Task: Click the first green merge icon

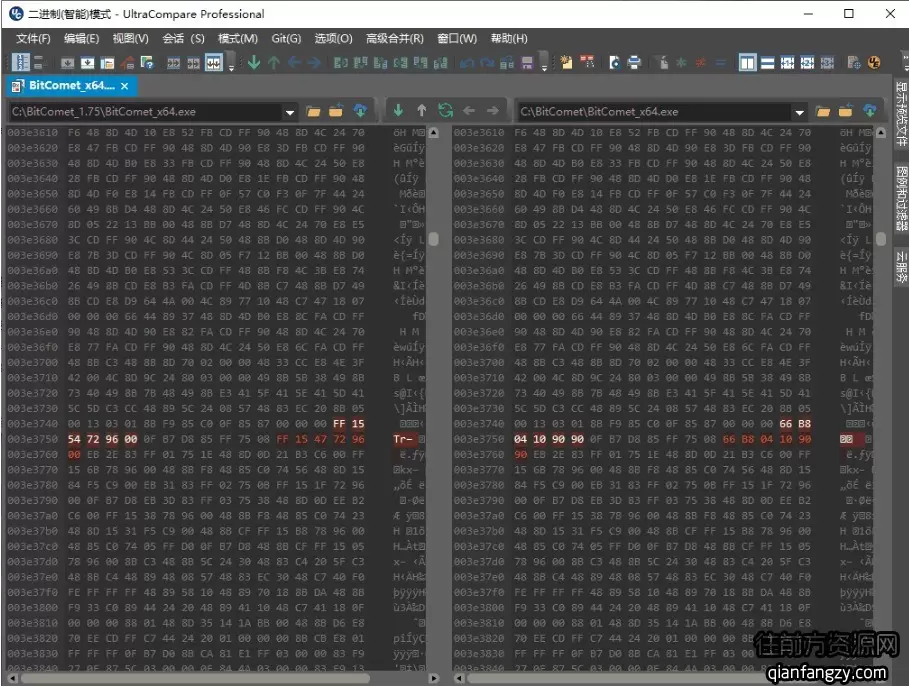Action: click(x=341, y=63)
